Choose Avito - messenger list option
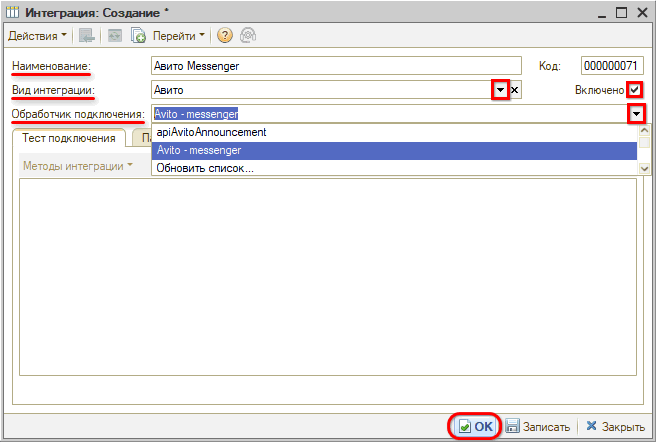The width and height of the screenshot is (656, 442). point(199,150)
